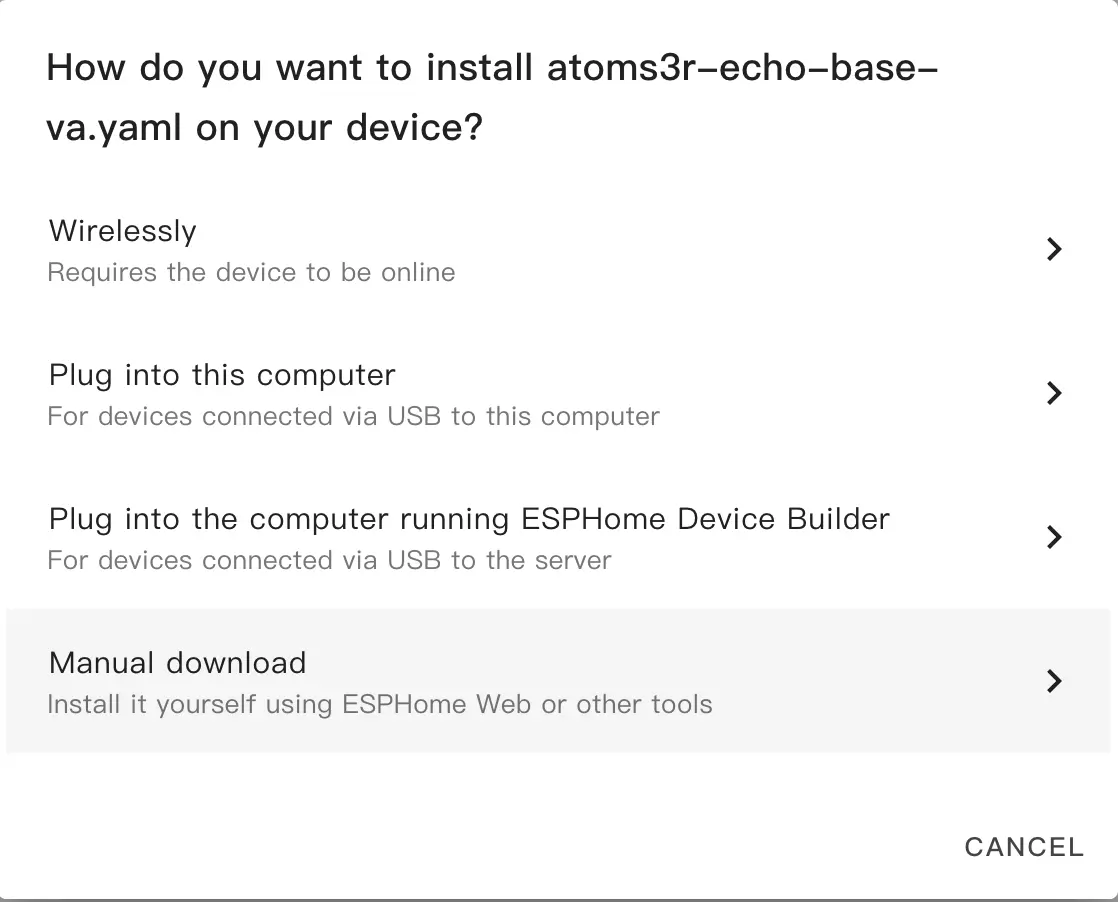
Task: Click the chevron arrow beside Manual download
Action: [1053, 681]
